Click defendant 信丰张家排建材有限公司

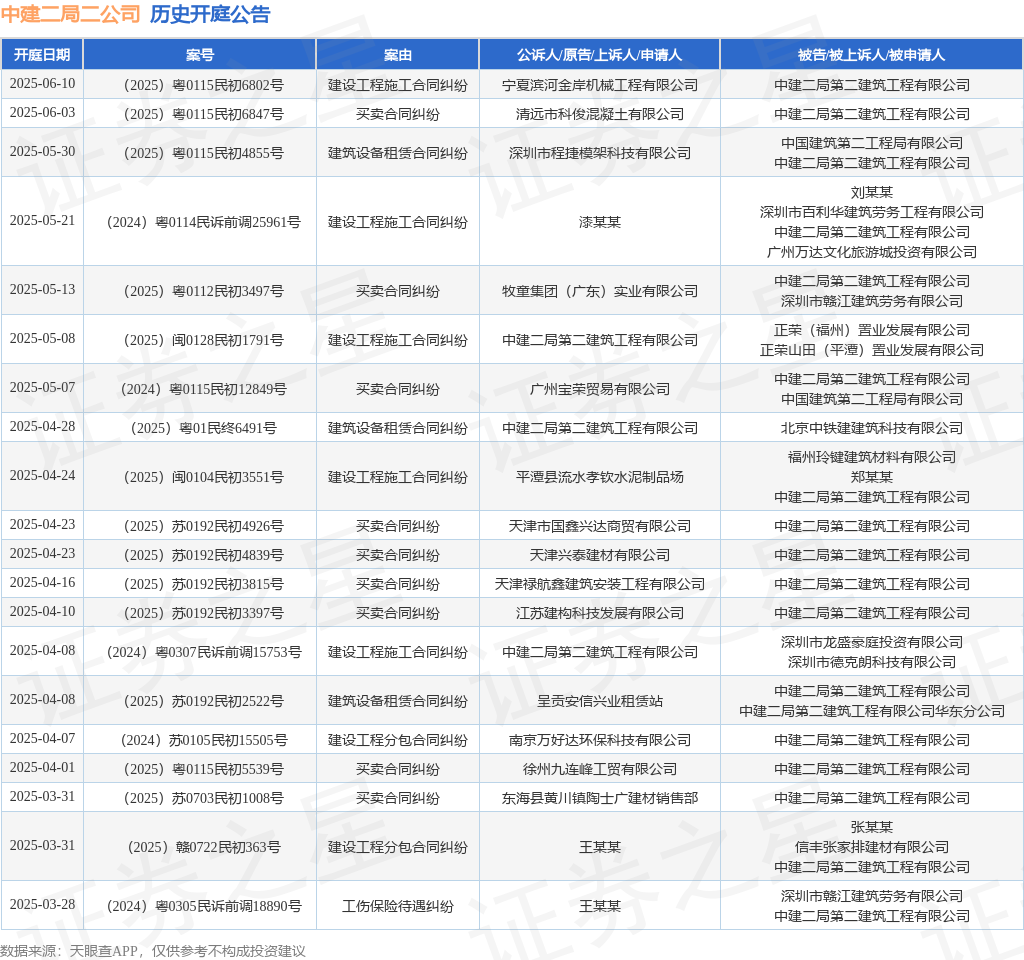tap(871, 847)
